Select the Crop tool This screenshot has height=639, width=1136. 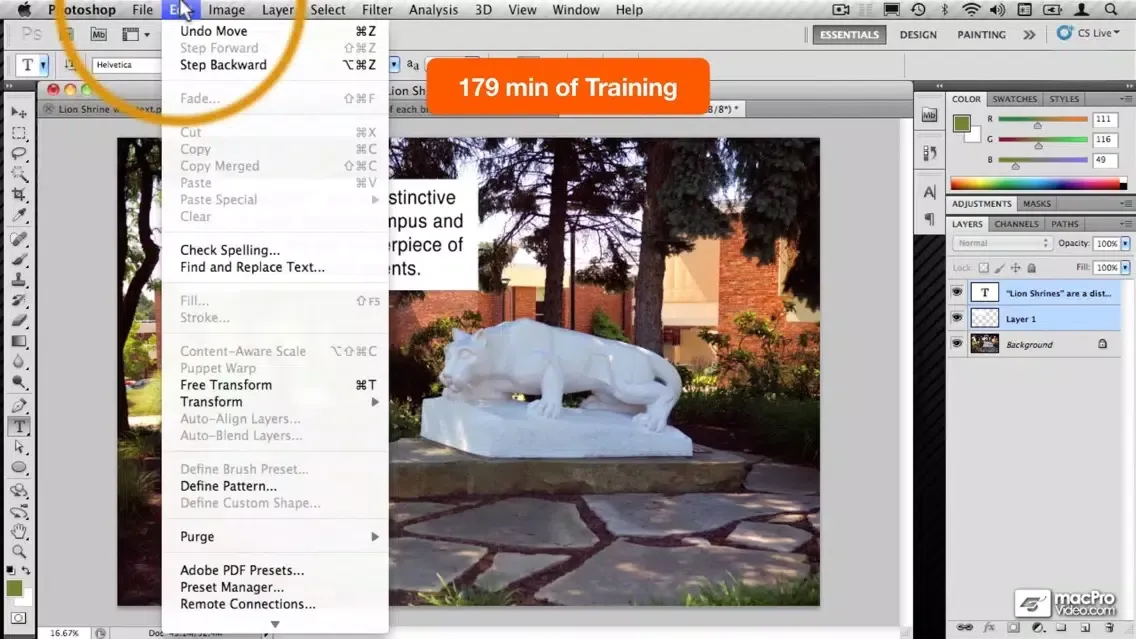(x=19, y=194)
